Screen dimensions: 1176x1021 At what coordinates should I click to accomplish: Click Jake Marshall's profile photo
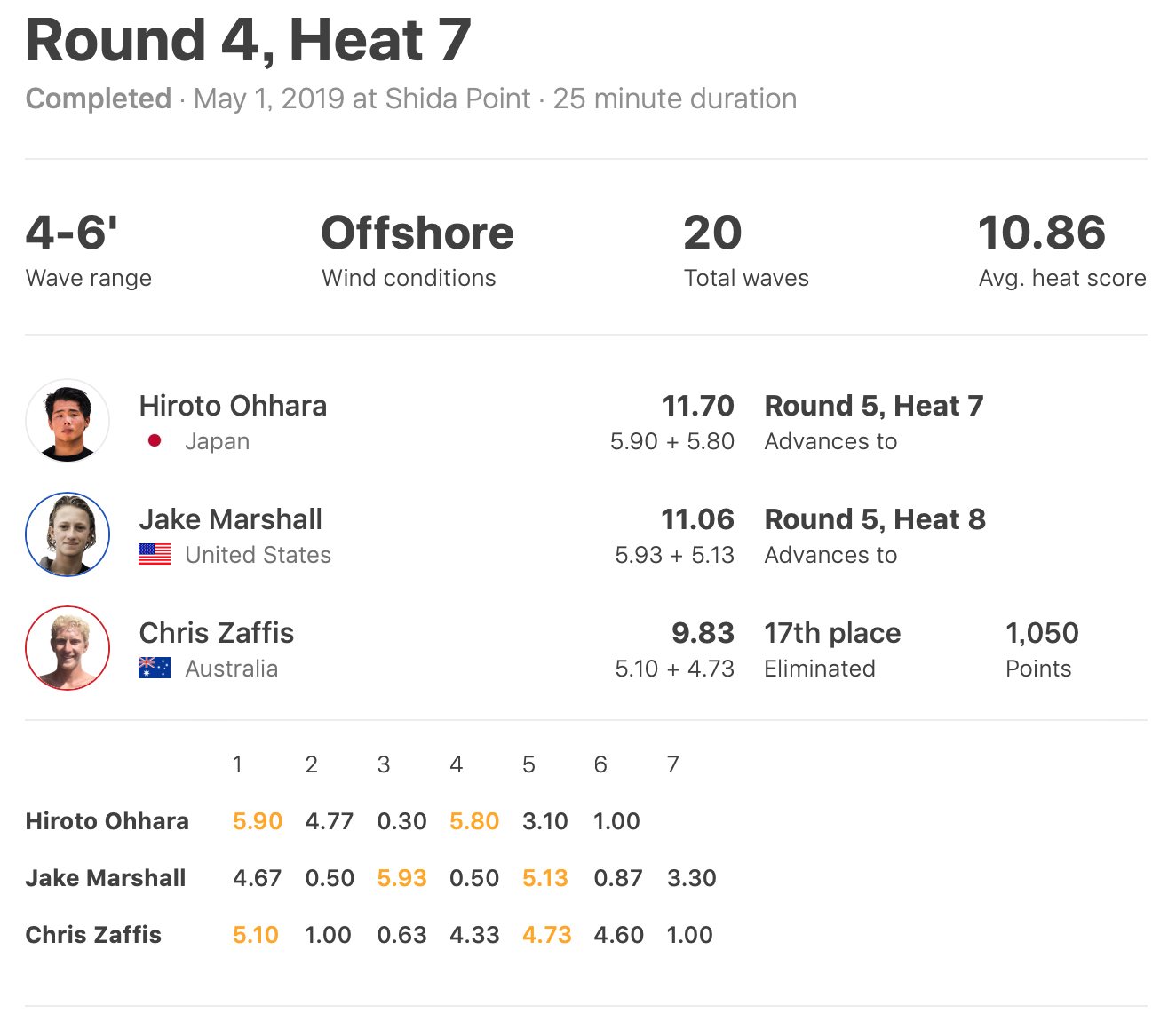point(68,534)
